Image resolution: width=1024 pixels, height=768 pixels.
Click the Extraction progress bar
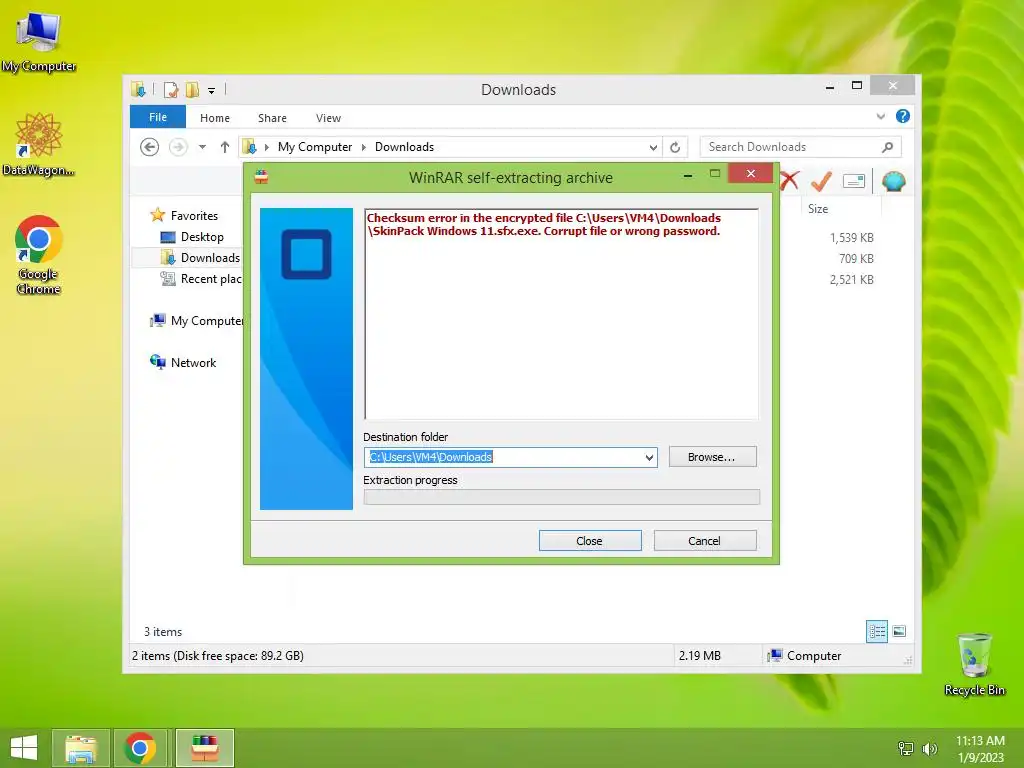[x=562, y=497]
